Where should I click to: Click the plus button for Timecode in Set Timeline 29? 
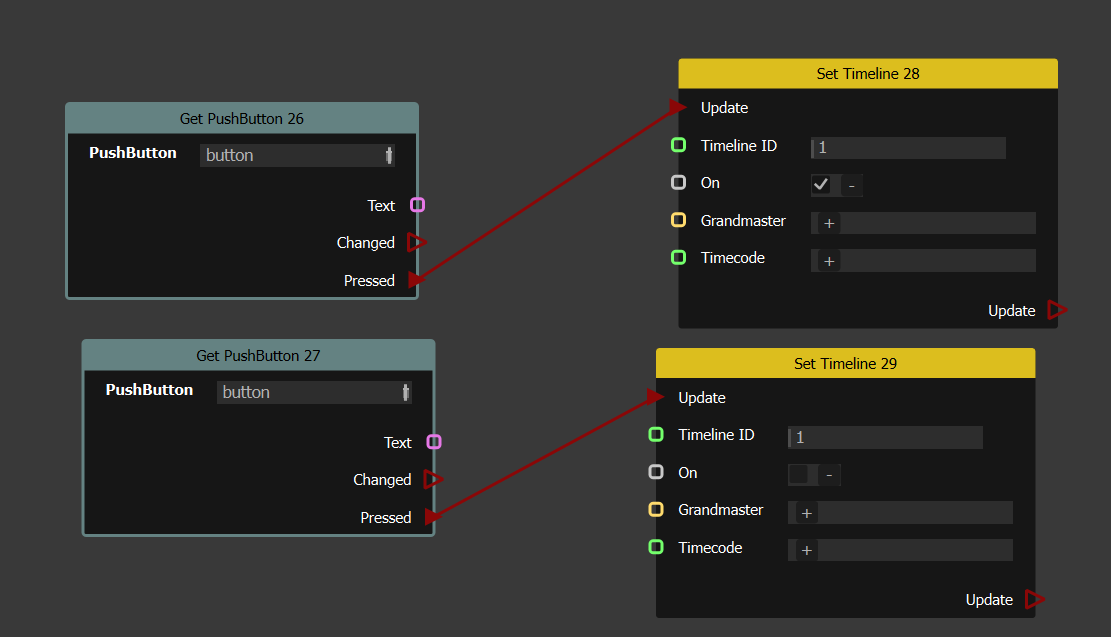tap(806, 550)
